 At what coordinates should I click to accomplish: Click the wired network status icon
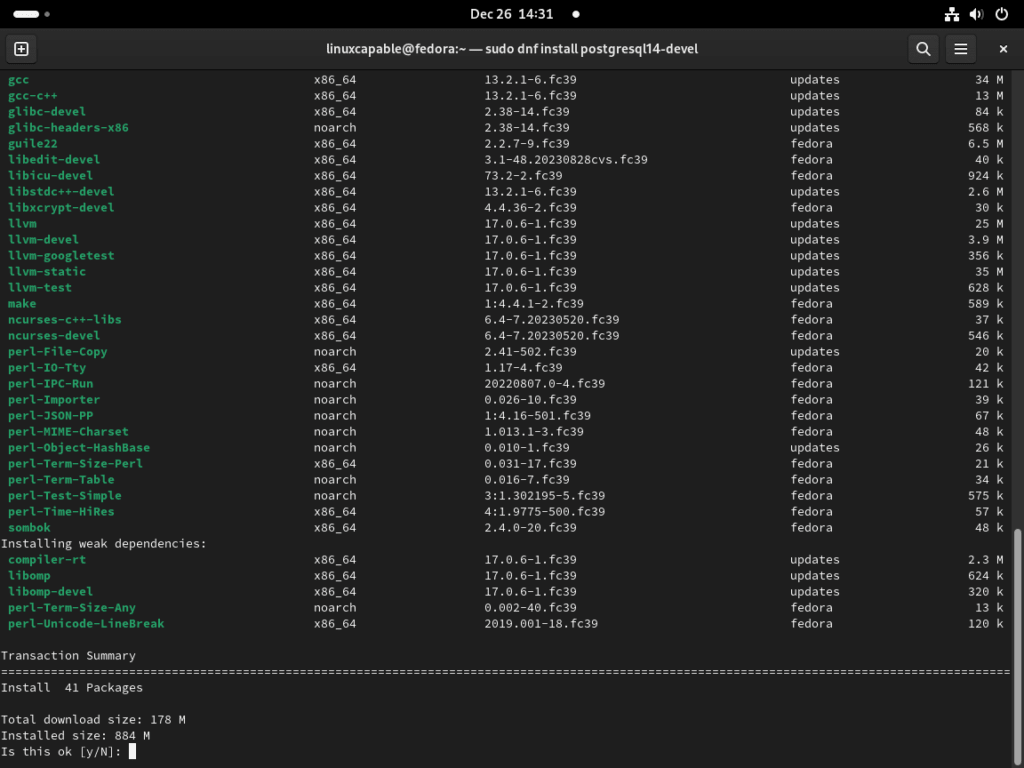(x=950, y=14)
